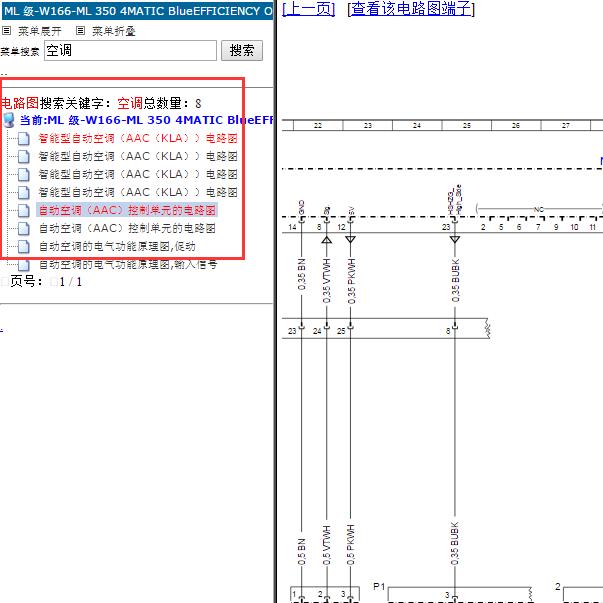Image resolution: width=603 pixels, height=603 pixels.
Task: Open third 智能型自动空调（AAC（KLA））电路图 entry
Action: [138, 175]
